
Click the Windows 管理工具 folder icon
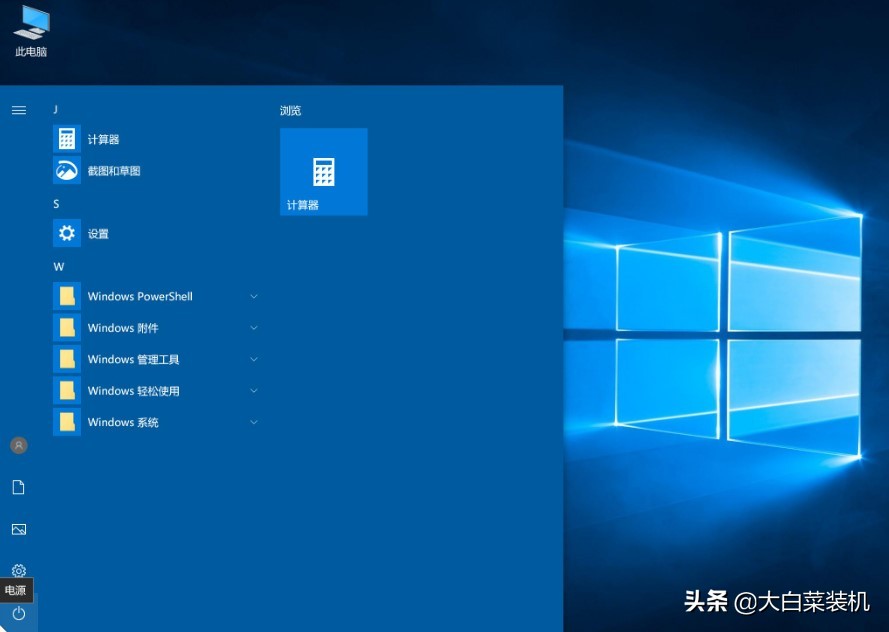pyautogui.click(x=67, y=359)
